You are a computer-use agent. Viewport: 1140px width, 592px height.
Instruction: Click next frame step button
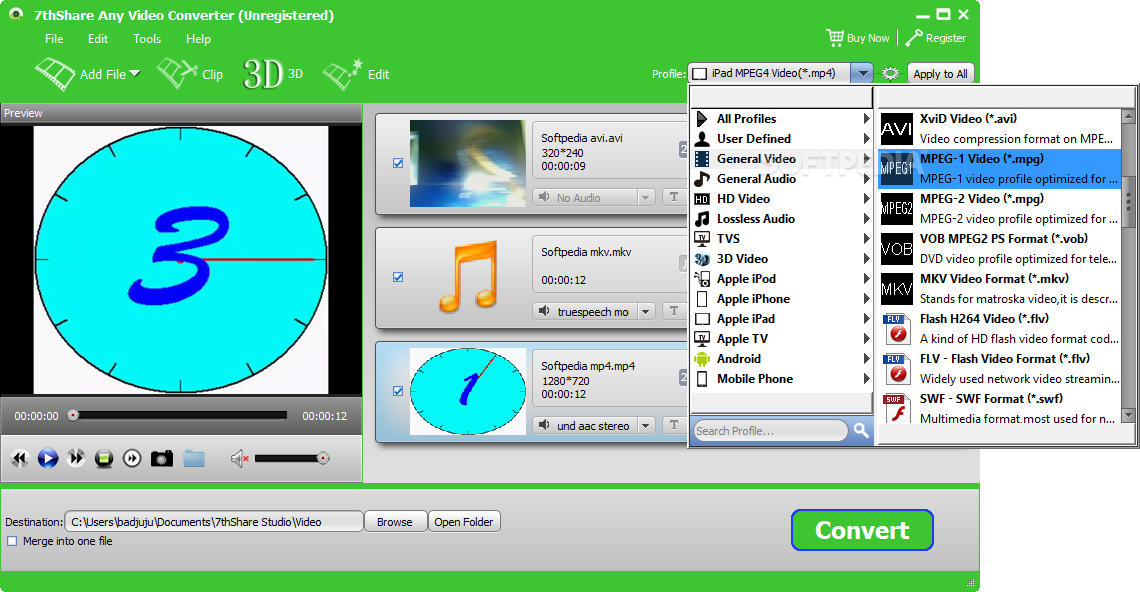coord(132,458)
